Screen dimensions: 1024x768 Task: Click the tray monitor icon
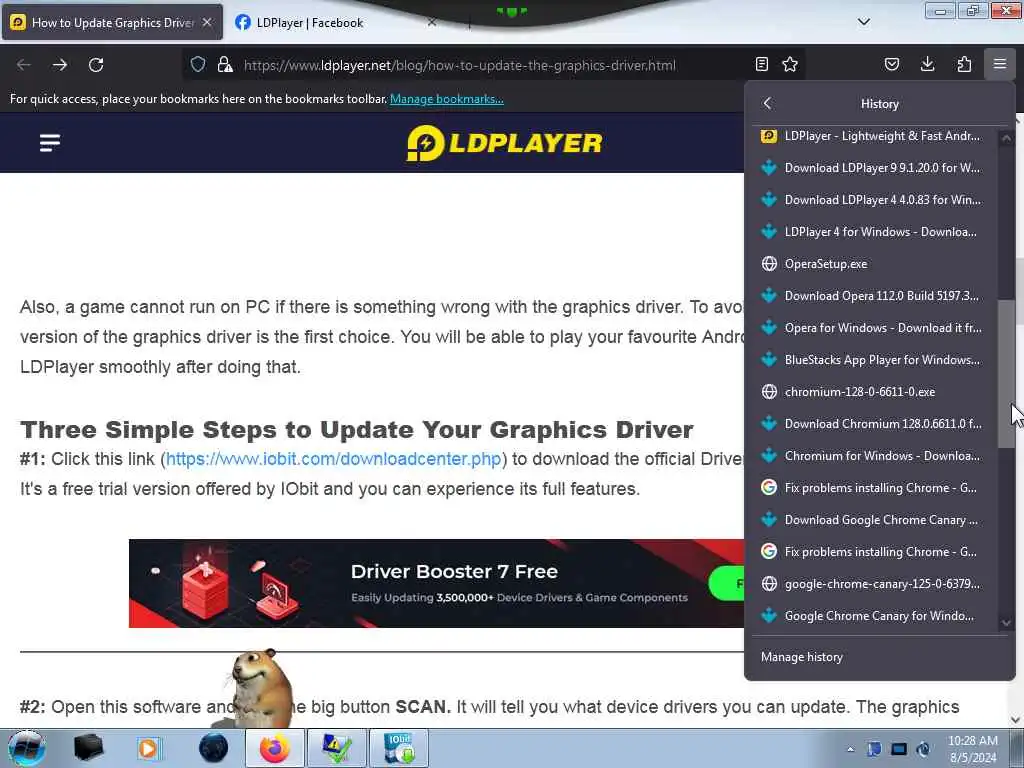(899, 749)
